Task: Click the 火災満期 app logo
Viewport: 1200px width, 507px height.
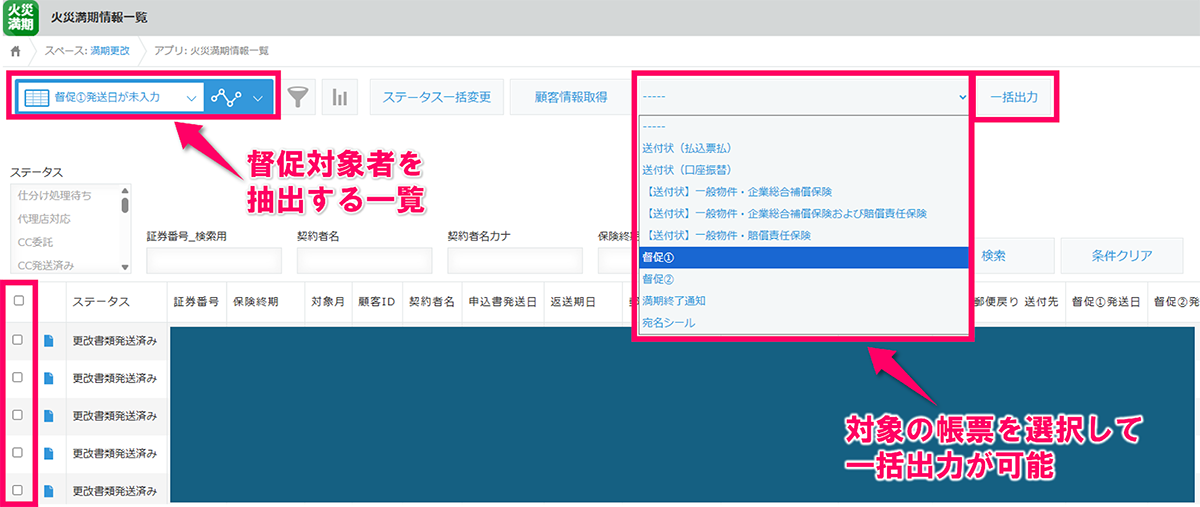Action: click(x=21, y=18)
